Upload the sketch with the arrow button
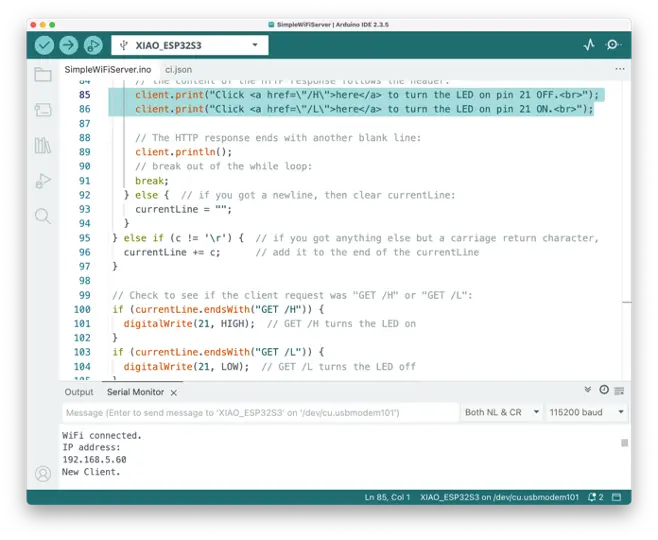Viewport: 658px width, 540px height. [x=68, y=45]
